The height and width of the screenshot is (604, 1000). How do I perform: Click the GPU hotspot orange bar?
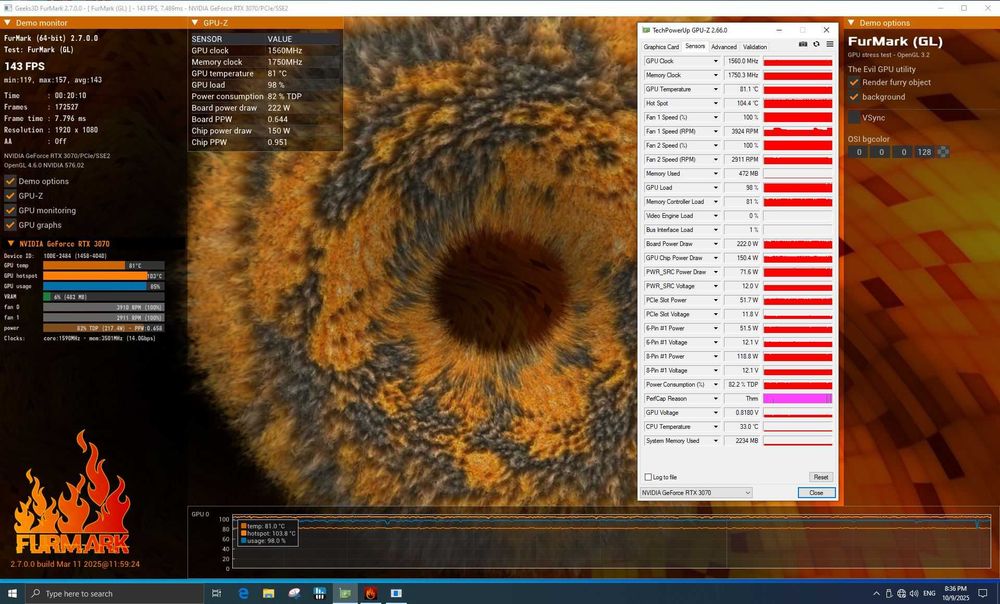click(95, 276)
